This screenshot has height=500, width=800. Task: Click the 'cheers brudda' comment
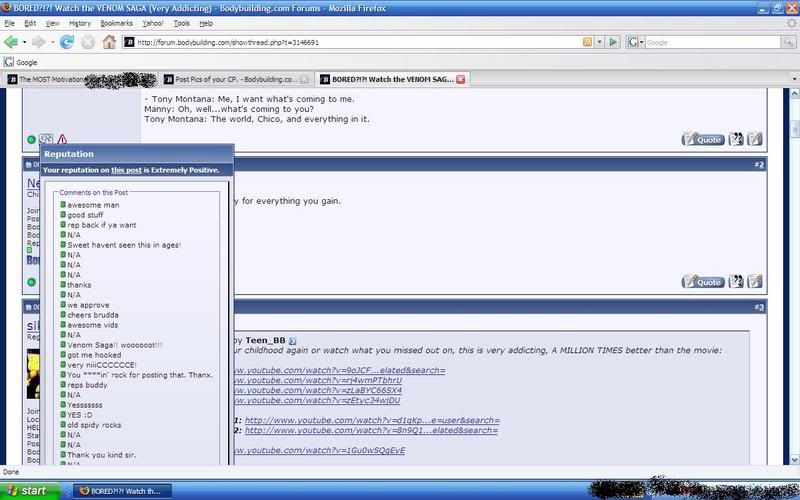click(x=93, y=315)
